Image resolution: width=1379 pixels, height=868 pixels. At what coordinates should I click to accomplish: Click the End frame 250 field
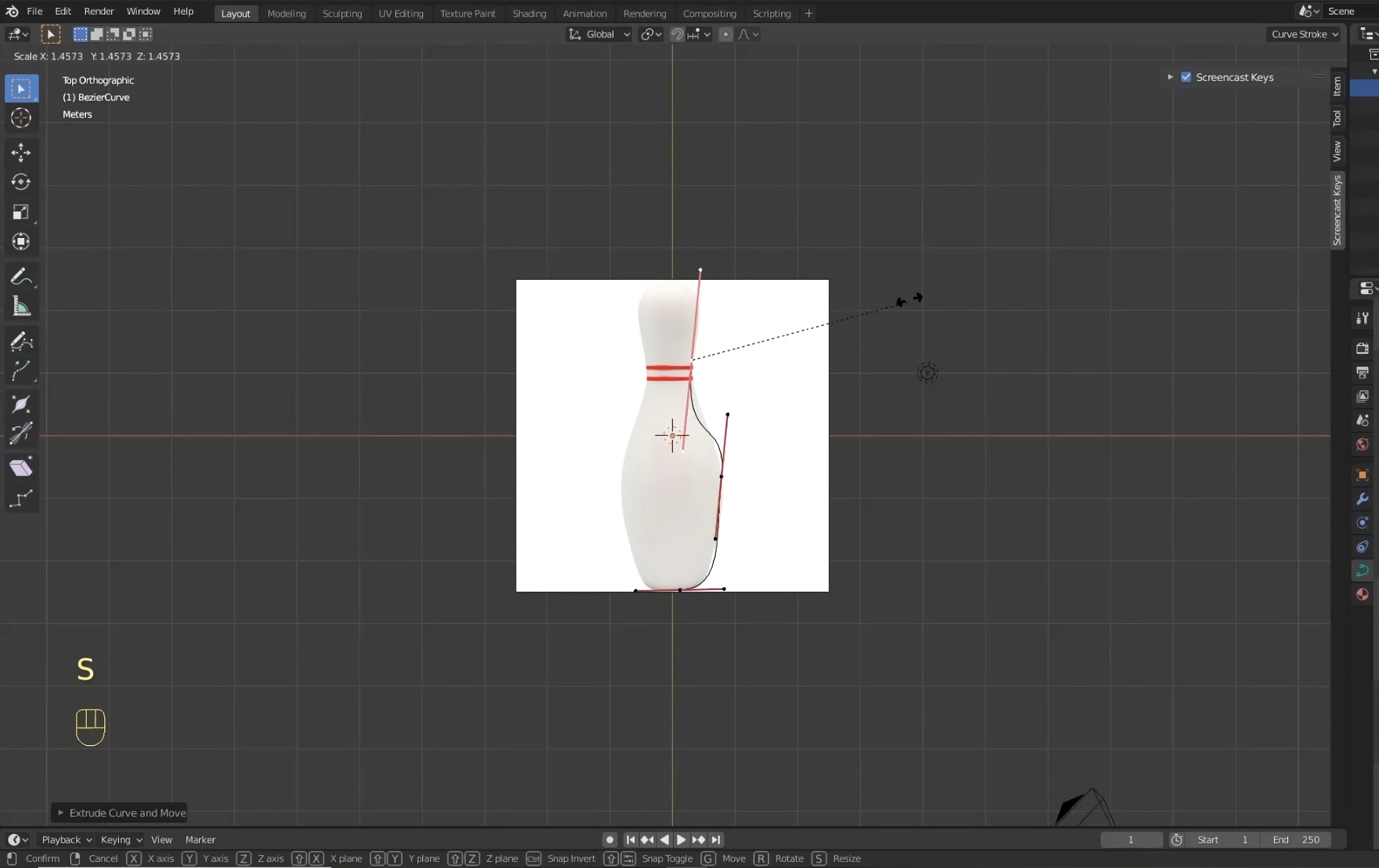1296,839
